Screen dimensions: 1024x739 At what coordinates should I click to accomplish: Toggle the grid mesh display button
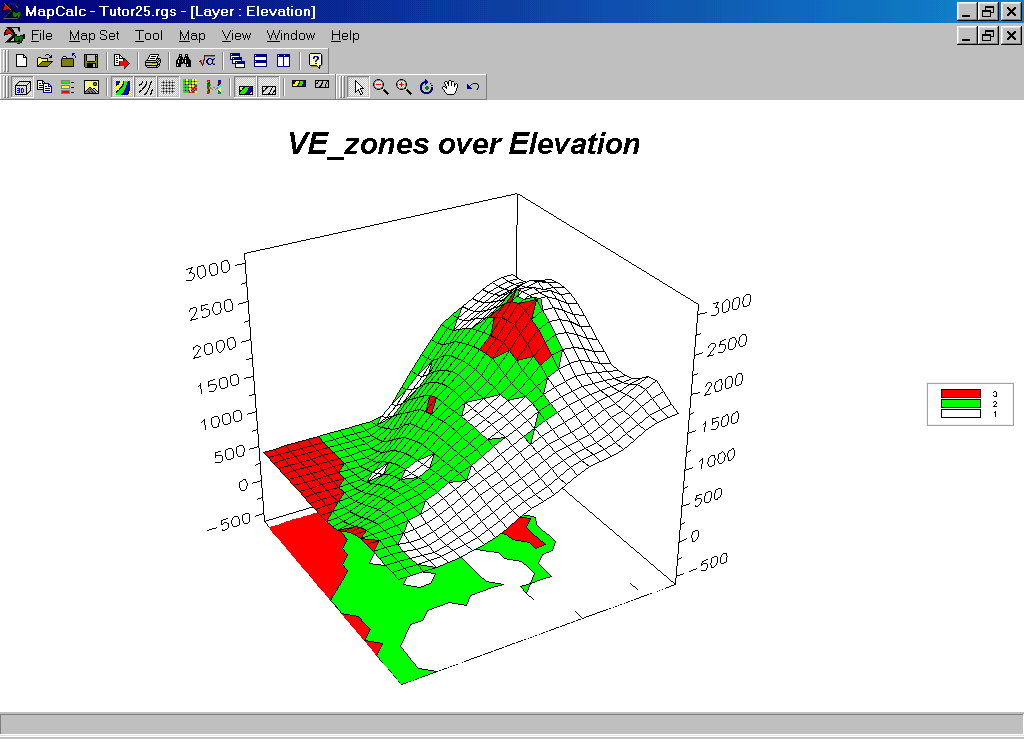click(168, 87)
